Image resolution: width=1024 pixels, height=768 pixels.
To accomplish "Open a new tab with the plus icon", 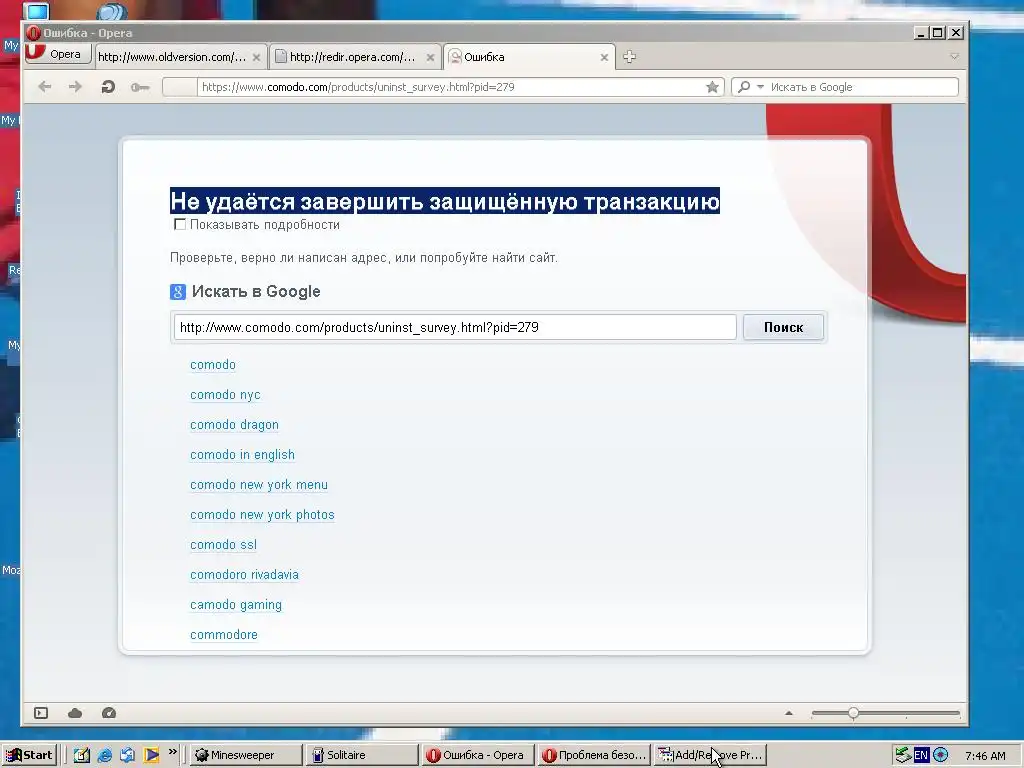I will 630,57.
